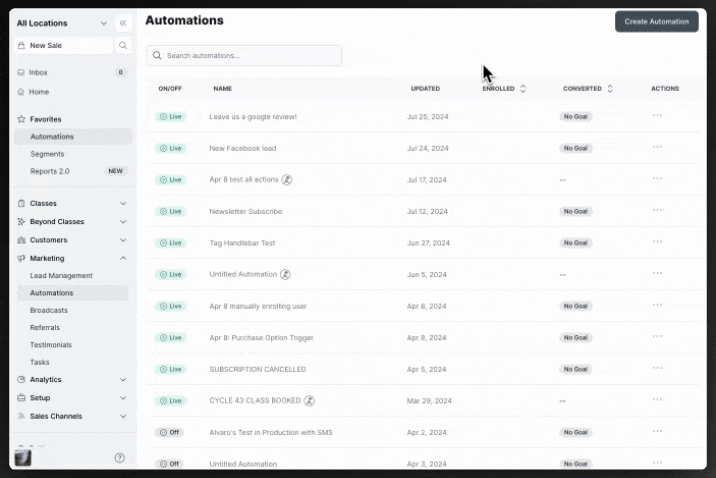
Task: Click the Create Automation button
Action: pyautogui.click(x=657, y=21)
